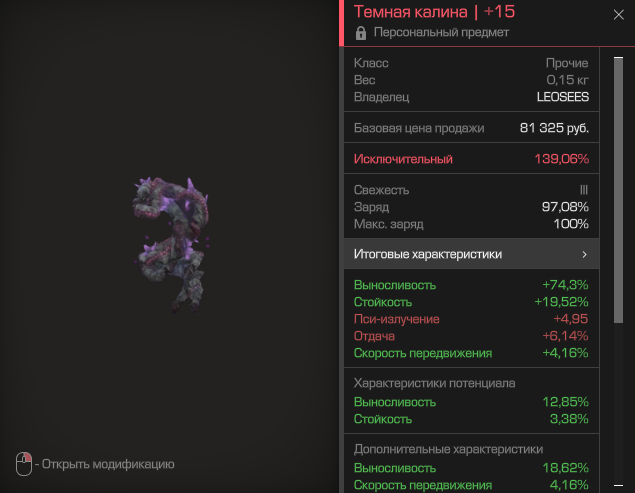635x493 pixels.
Task: Click potential Выносливость value 12,85%
Action: point(565,402)
